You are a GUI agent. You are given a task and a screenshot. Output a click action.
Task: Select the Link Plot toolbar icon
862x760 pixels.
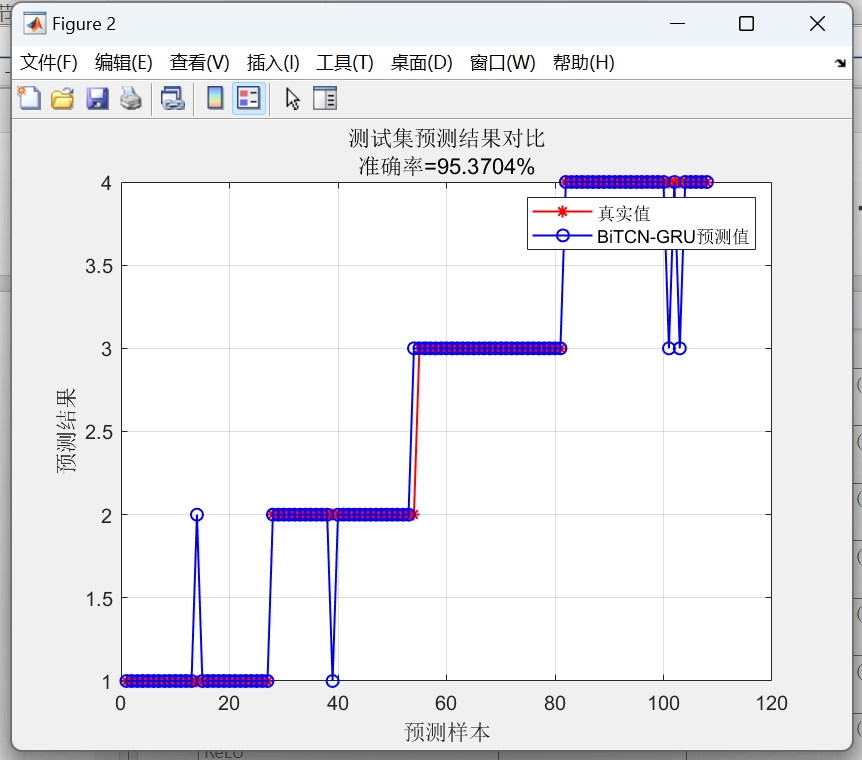(x=172, y=98)
